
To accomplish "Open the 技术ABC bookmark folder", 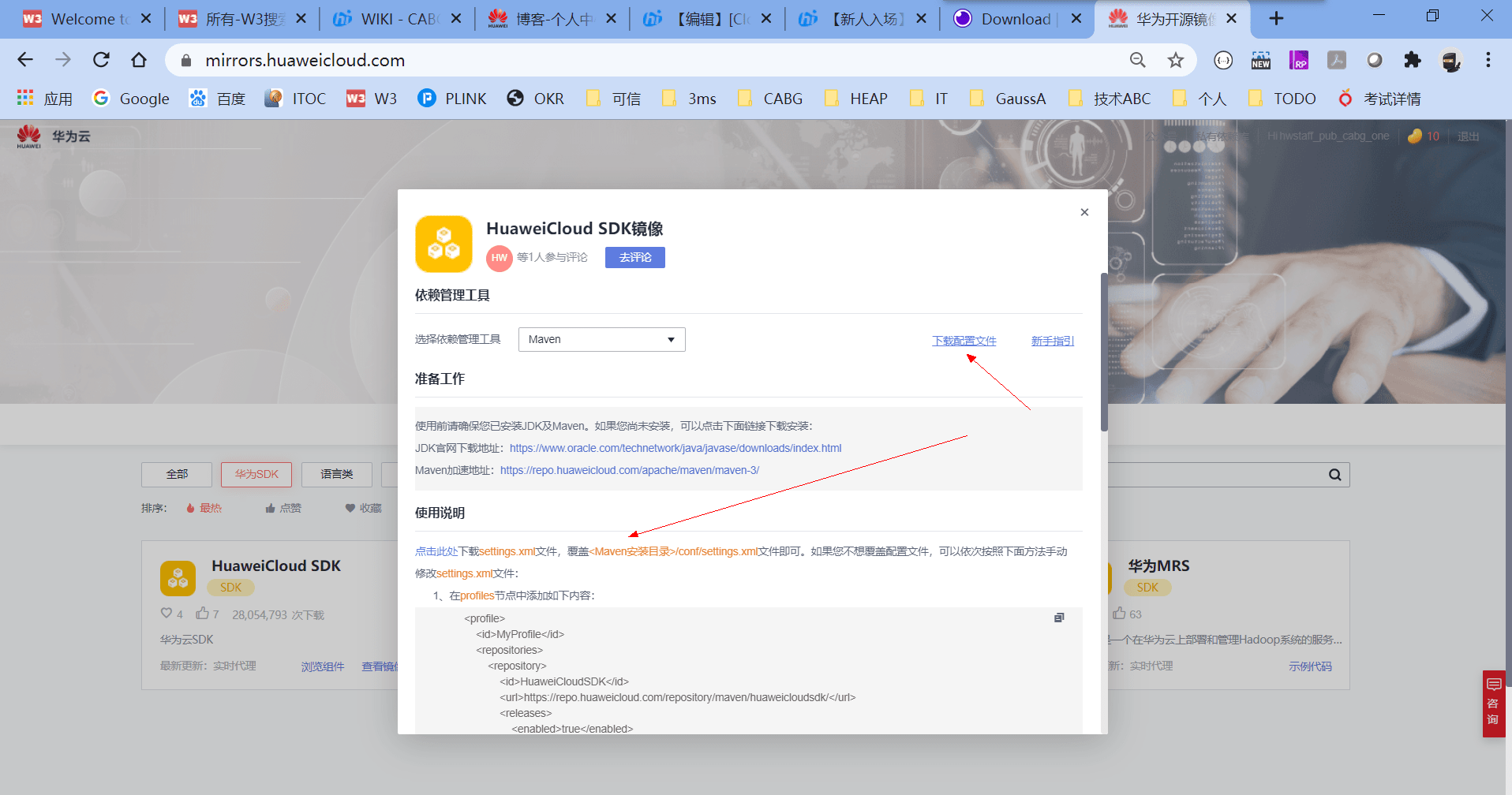I will 1109,99.
